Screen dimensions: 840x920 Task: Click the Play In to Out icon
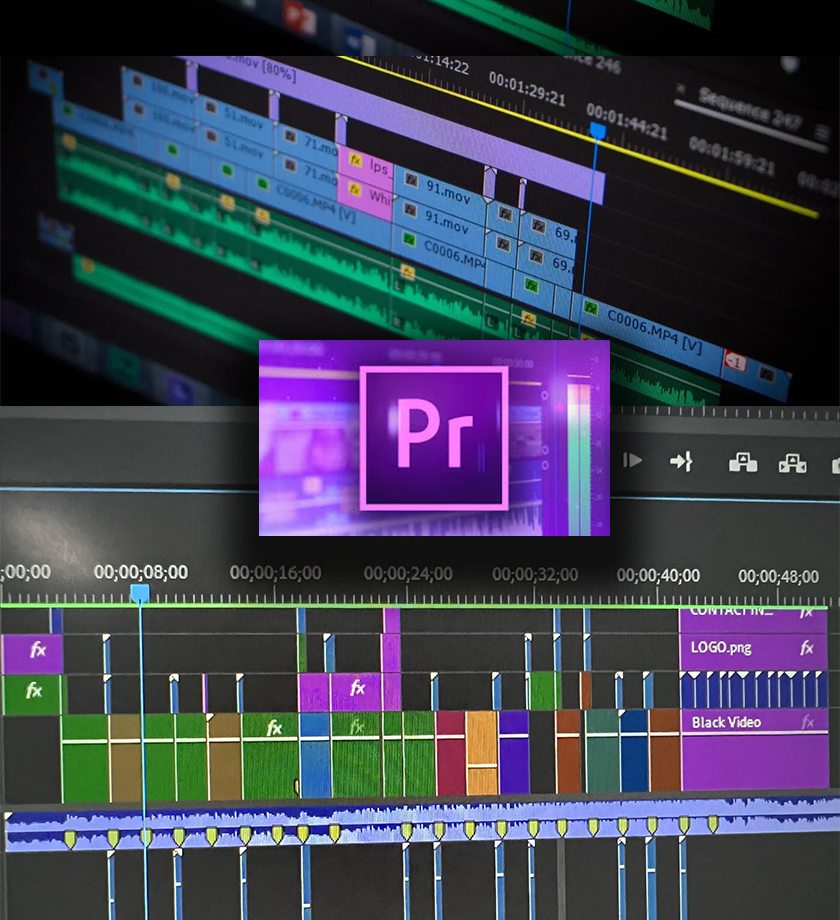coord(632,461)
